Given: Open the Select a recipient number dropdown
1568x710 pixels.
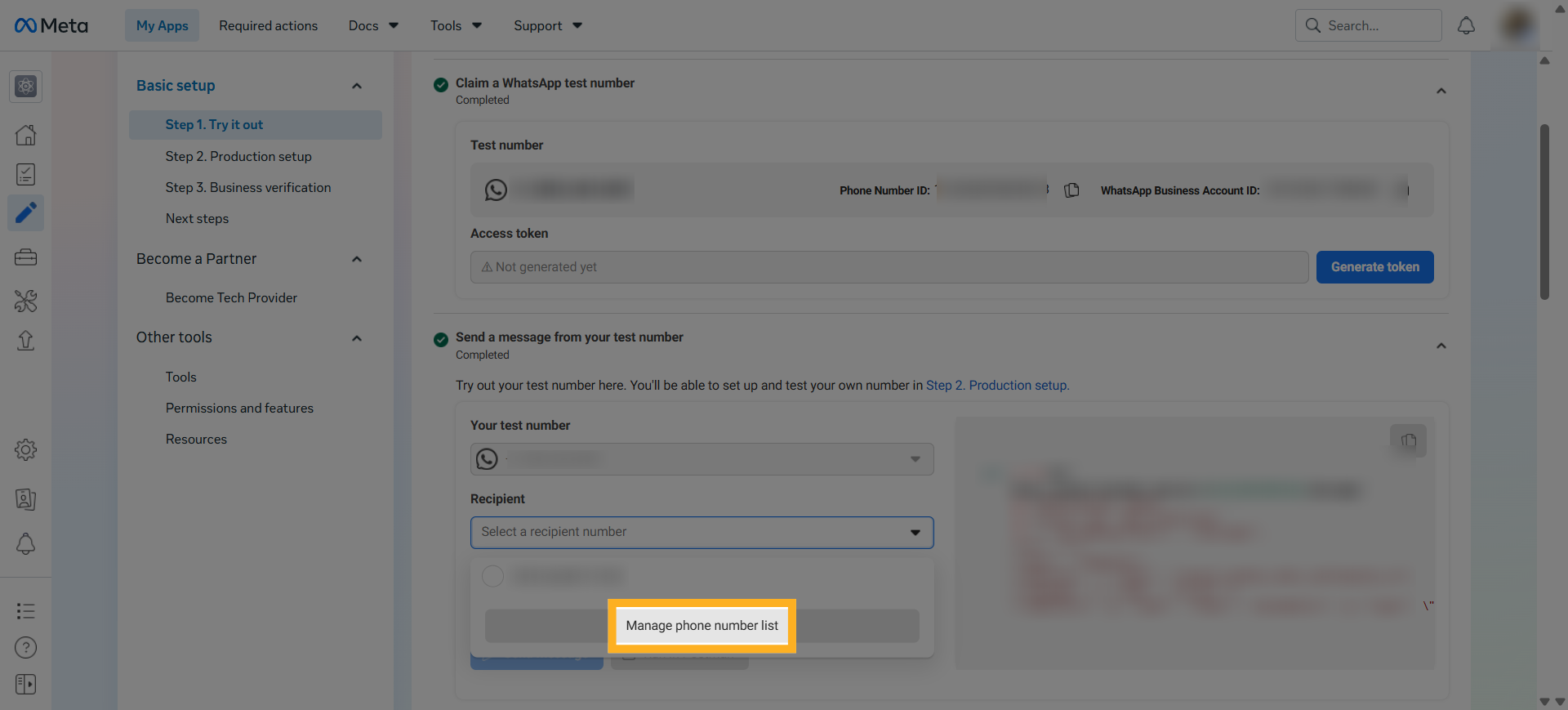Looking at the screenshot, I should click(702, 532).
